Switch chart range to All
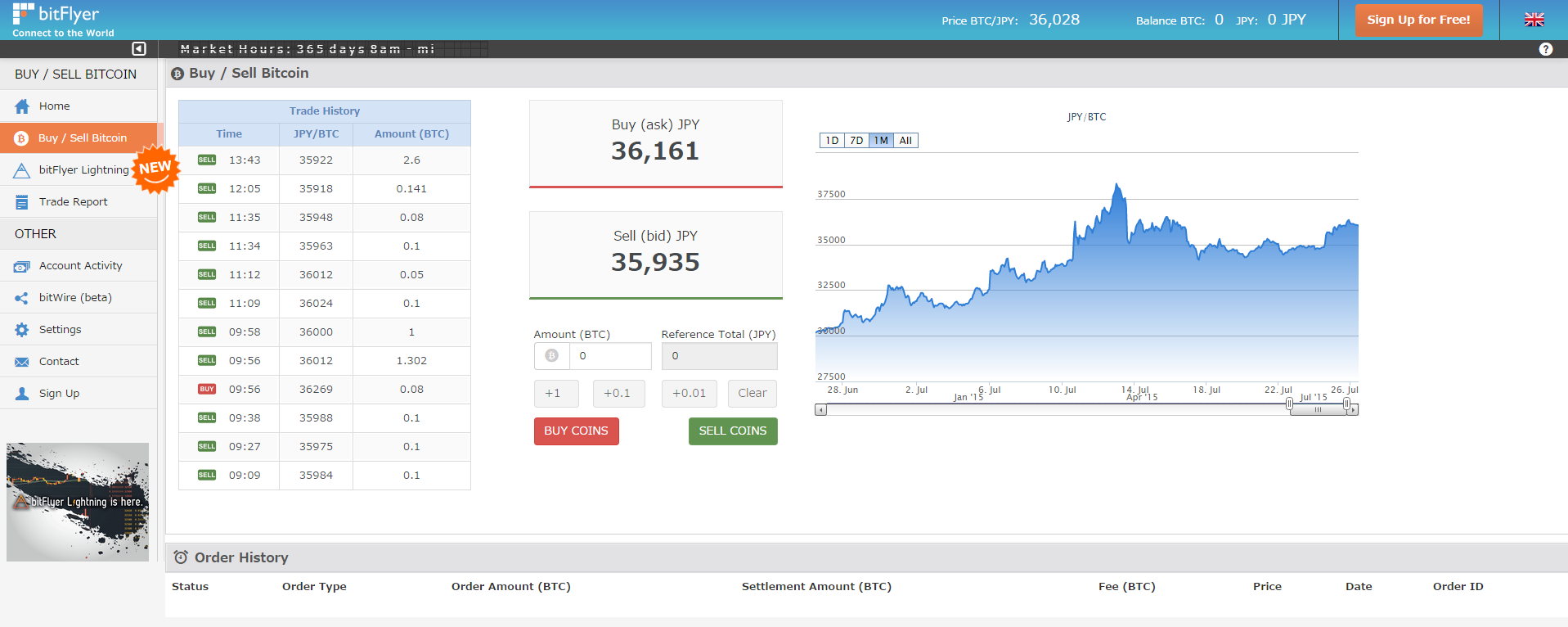 point(905,141)
